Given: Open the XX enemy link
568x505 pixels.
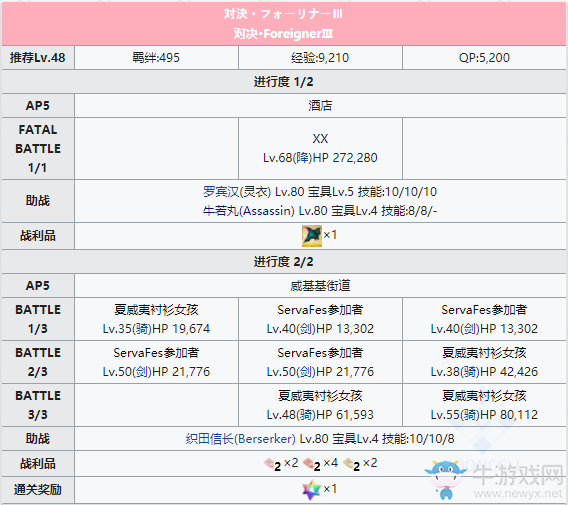Looking at the screenshot, I should [320, 139].
